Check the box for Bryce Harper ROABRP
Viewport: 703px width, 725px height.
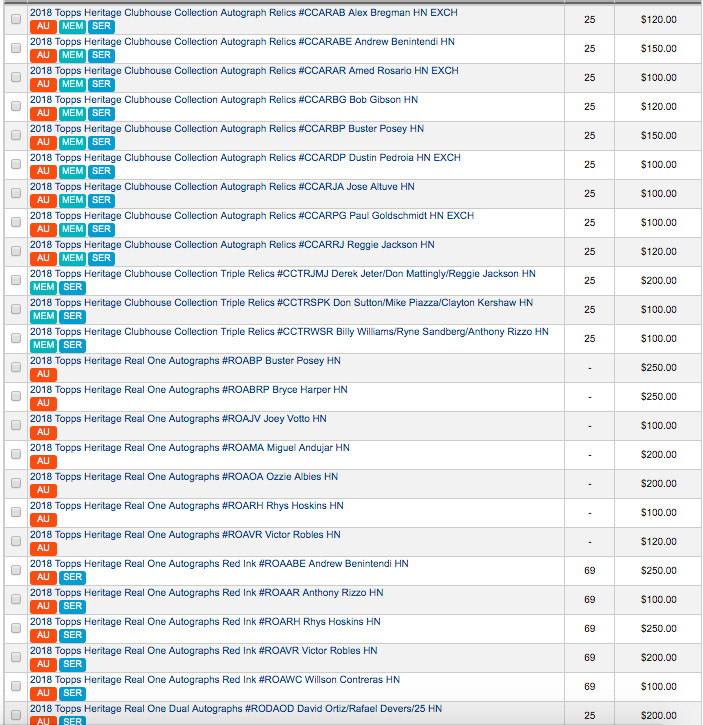click(16, 396)
